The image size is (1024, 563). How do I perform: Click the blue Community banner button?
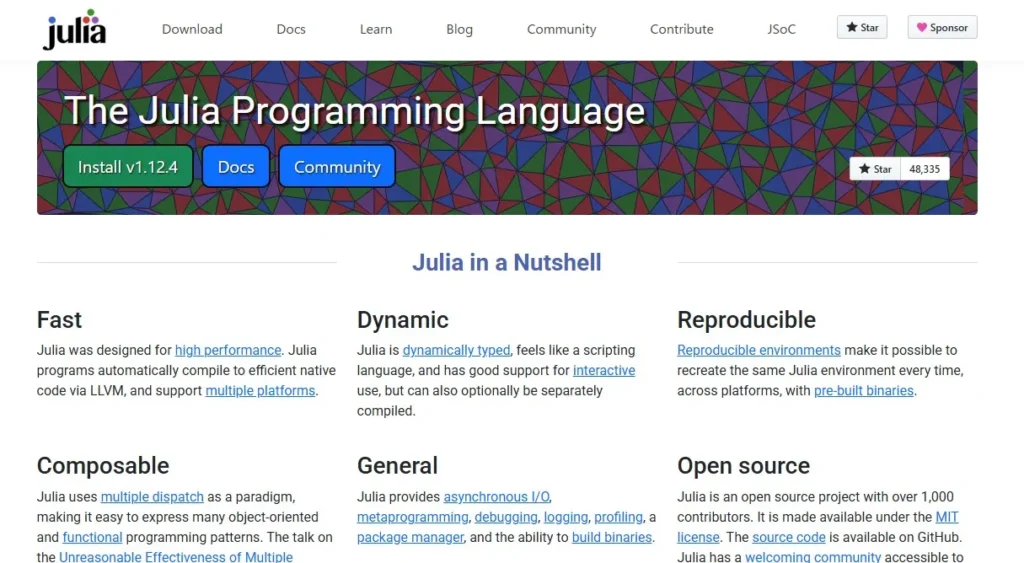point(337,167)
